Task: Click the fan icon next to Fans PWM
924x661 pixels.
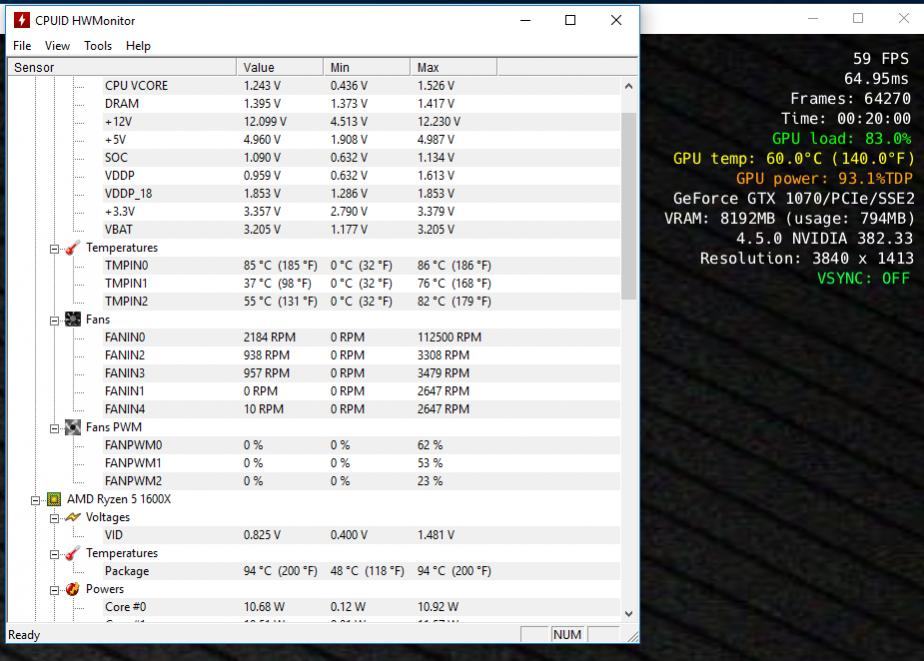Action: tap(72, 427)
